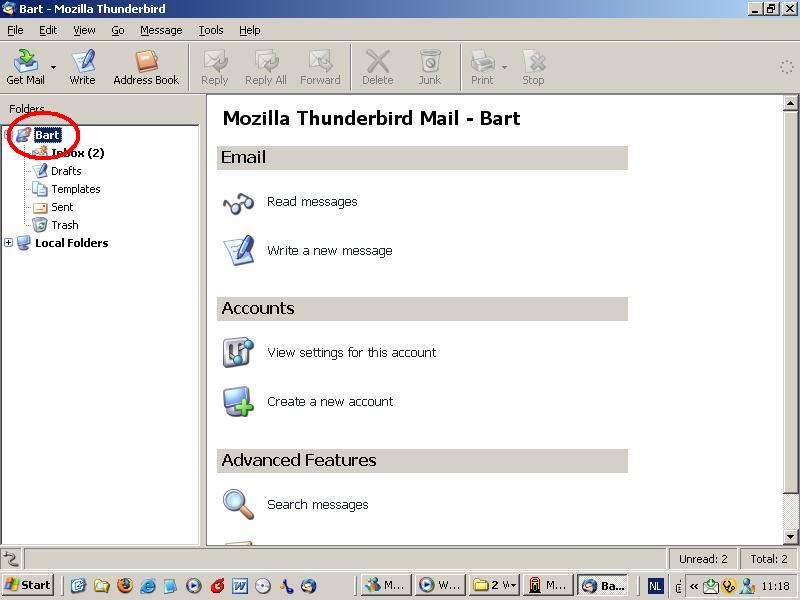Open the Help menu
This screenshot has height=600, width=800.
pyautogui.click(x=249, y=30)
